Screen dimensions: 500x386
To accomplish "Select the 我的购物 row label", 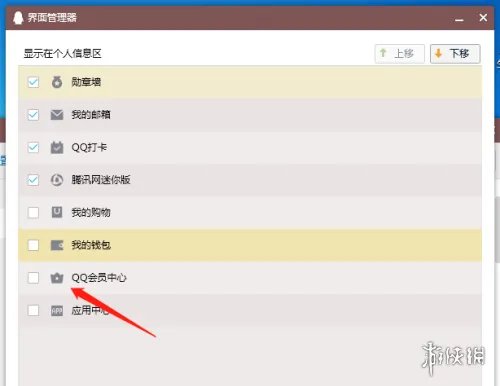I will click(91, 212).
